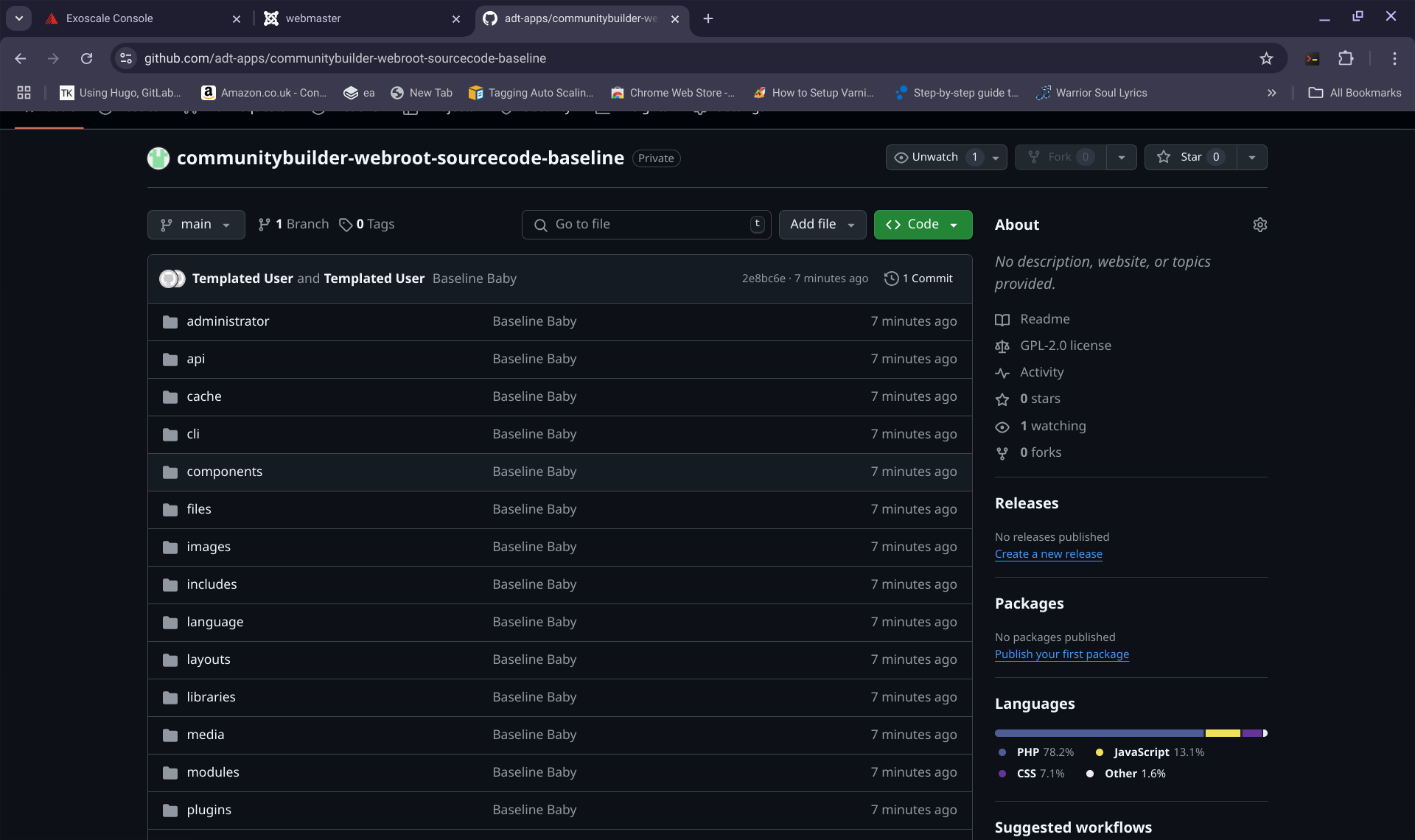The height and width of the screenshot is (840, 1415).
Task: Click Publish your first package link
Action: (1061, 654)
